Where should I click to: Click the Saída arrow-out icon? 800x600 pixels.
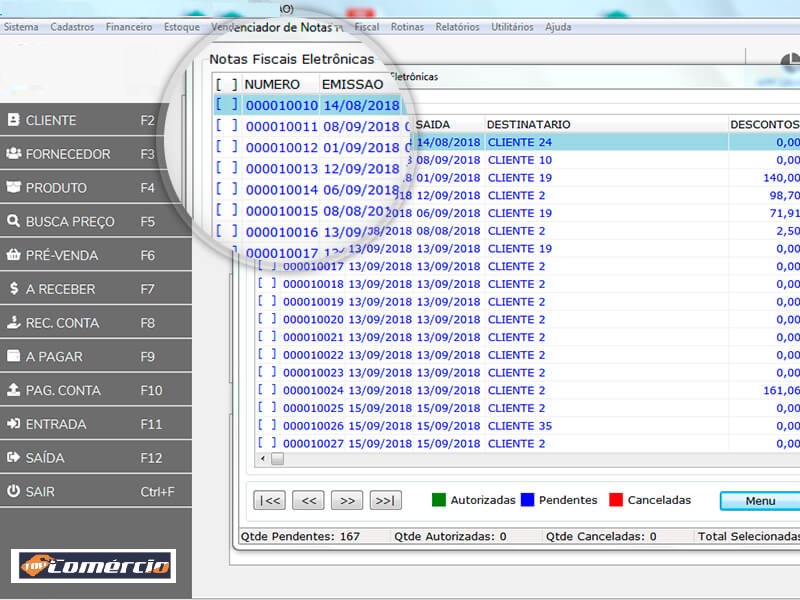pyautogui.click(x=14, y=457)
